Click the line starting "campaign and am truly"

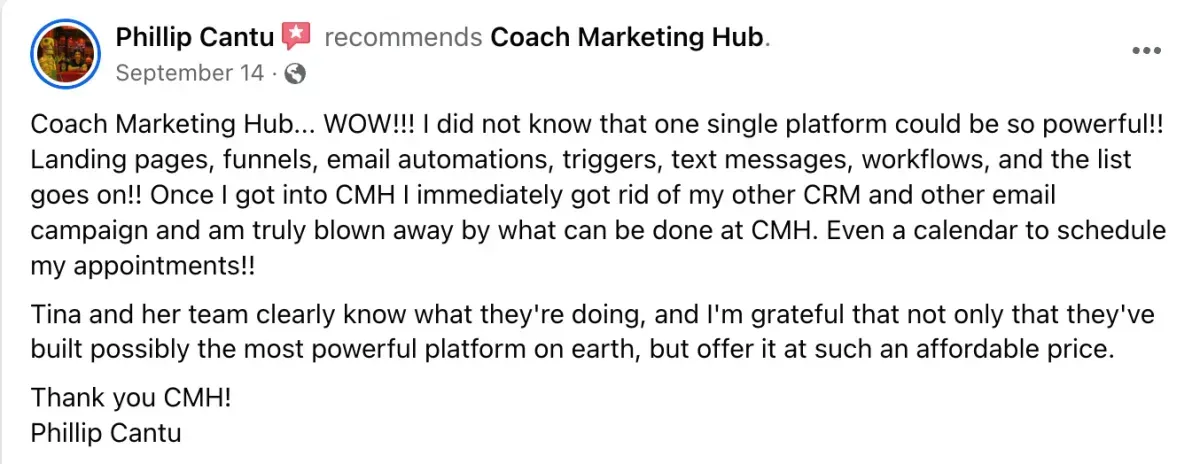pos(598,230)
